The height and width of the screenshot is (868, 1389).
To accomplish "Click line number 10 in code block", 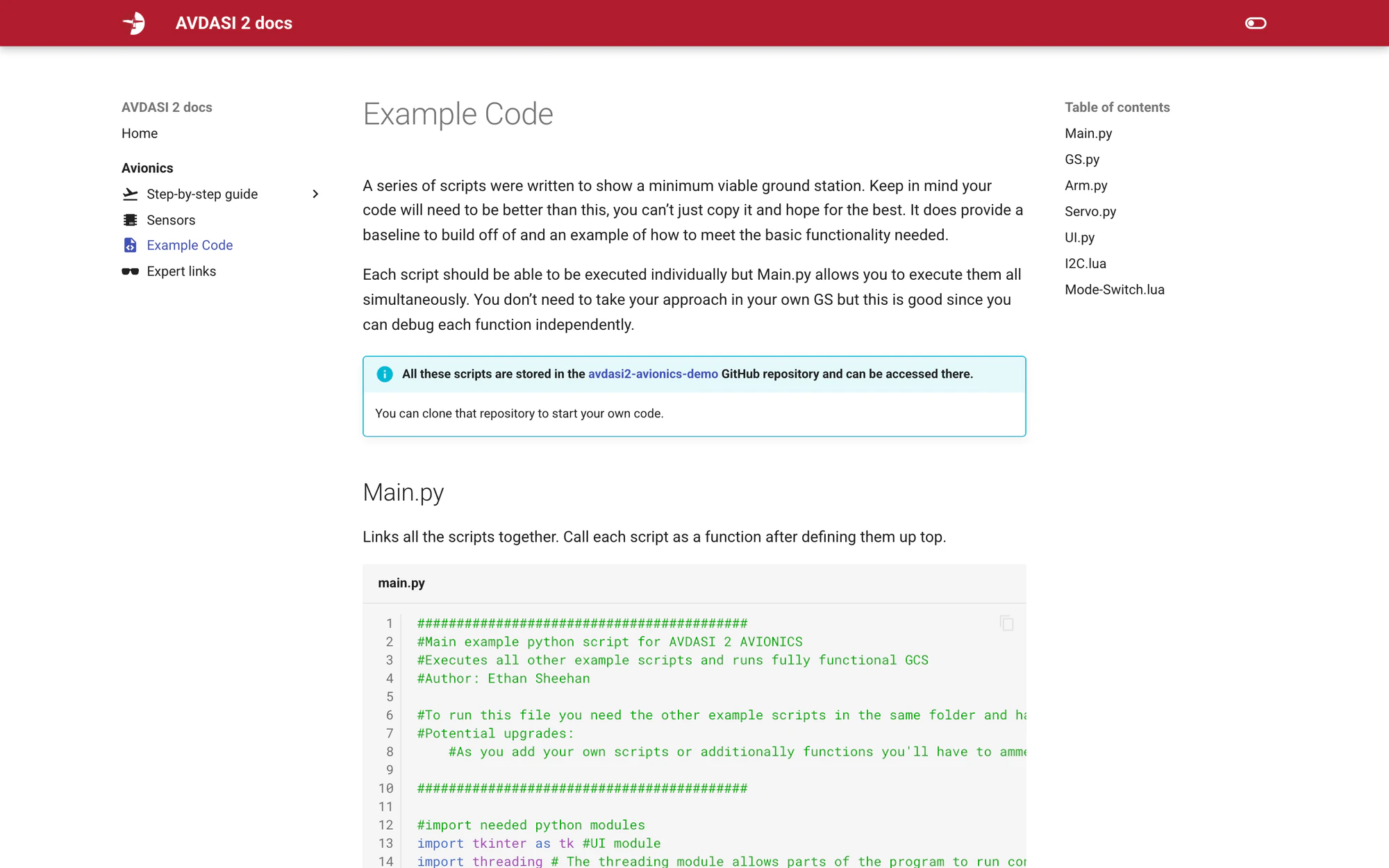I will pos(385,788).
